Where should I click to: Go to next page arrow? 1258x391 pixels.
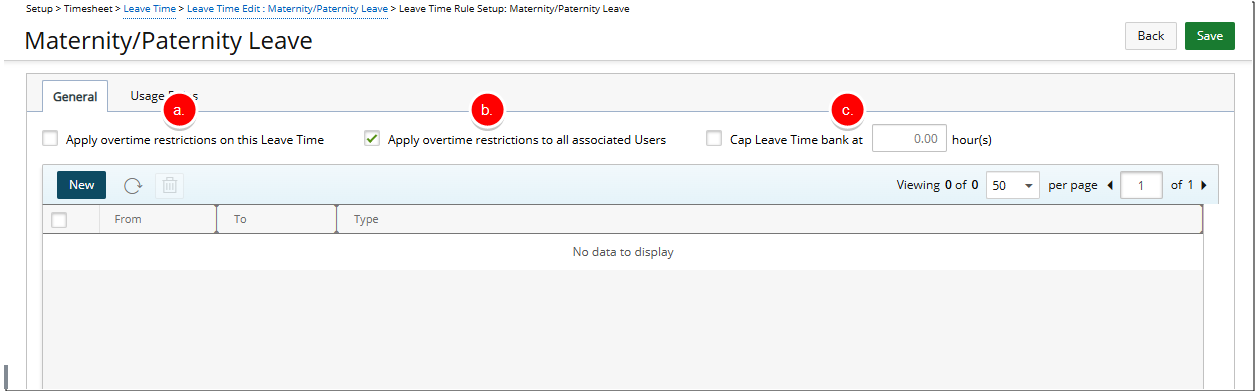[1203, 185]
